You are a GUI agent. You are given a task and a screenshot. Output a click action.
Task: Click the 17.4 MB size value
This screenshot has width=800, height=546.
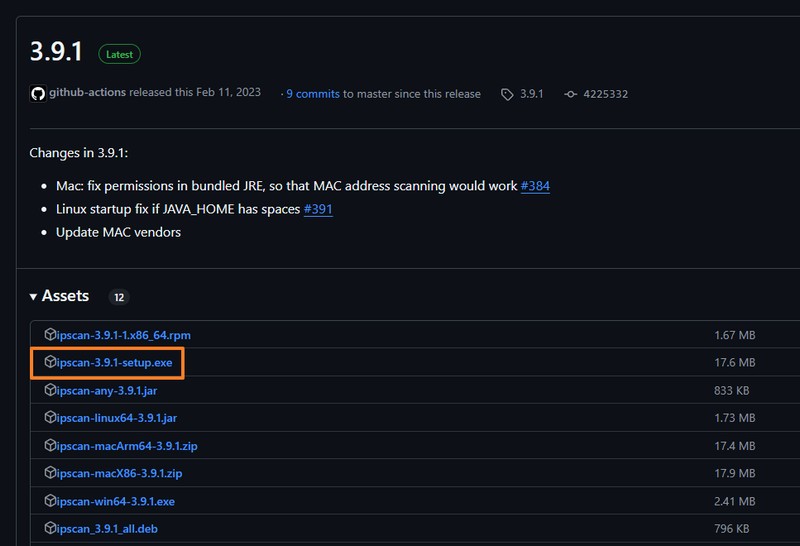click(735, 446)
